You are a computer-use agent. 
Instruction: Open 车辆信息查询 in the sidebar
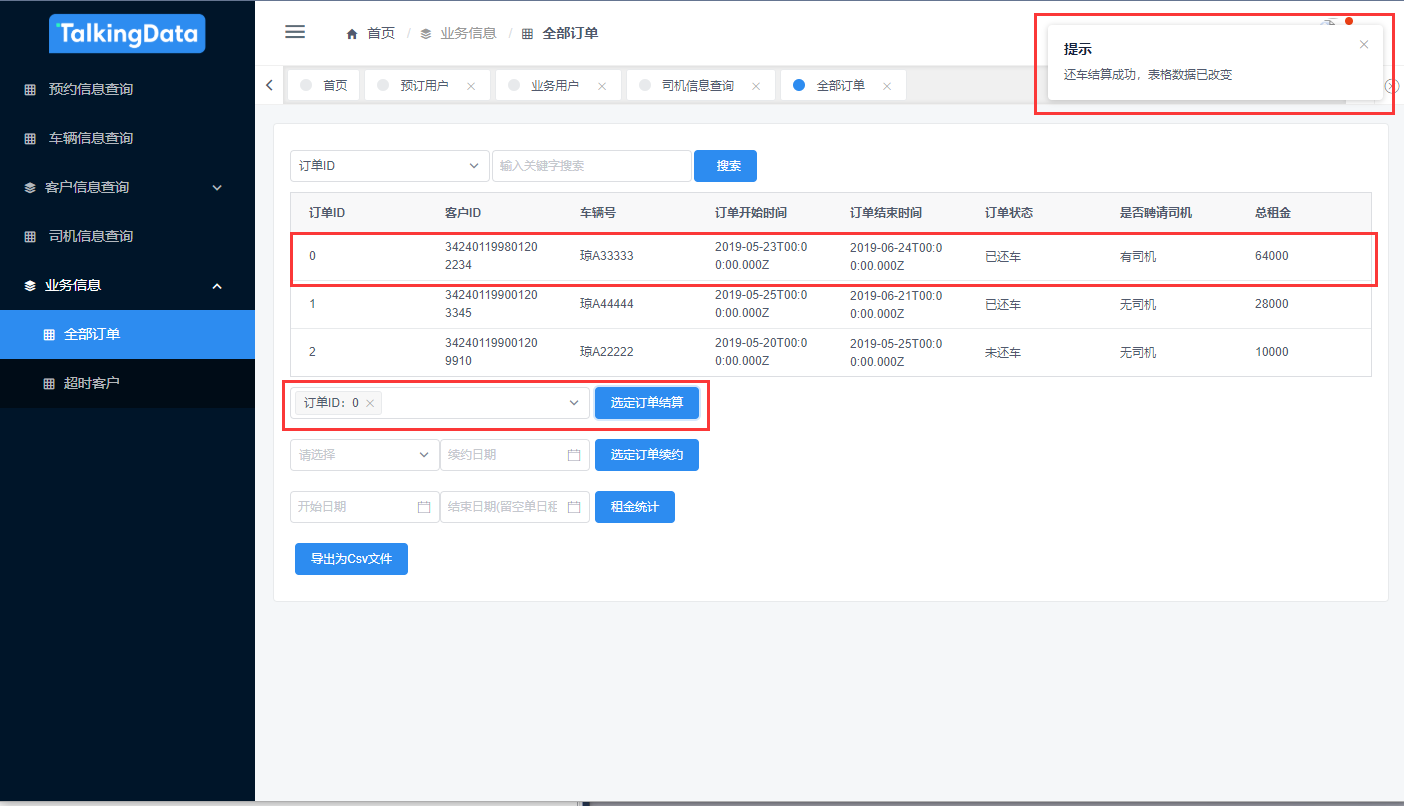(127, 138)
